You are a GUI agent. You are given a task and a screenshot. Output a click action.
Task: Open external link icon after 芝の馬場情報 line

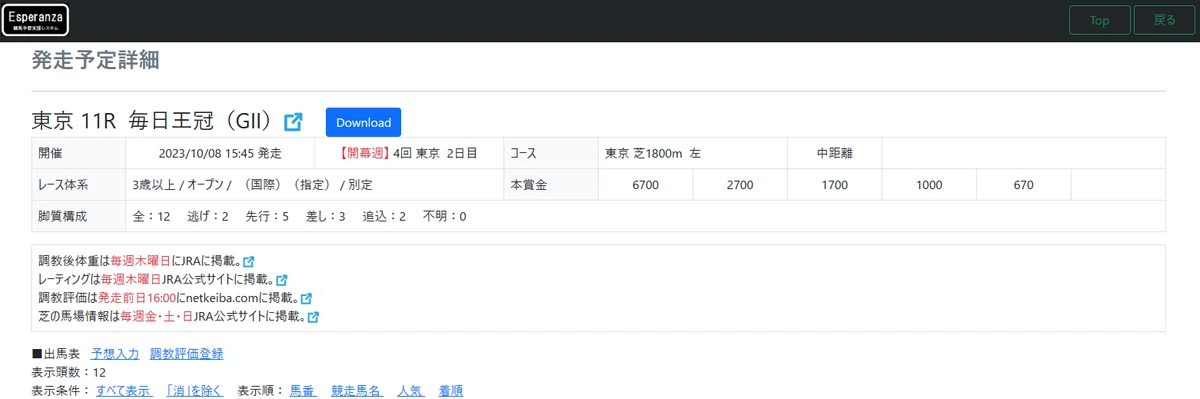tap(313, 317)
